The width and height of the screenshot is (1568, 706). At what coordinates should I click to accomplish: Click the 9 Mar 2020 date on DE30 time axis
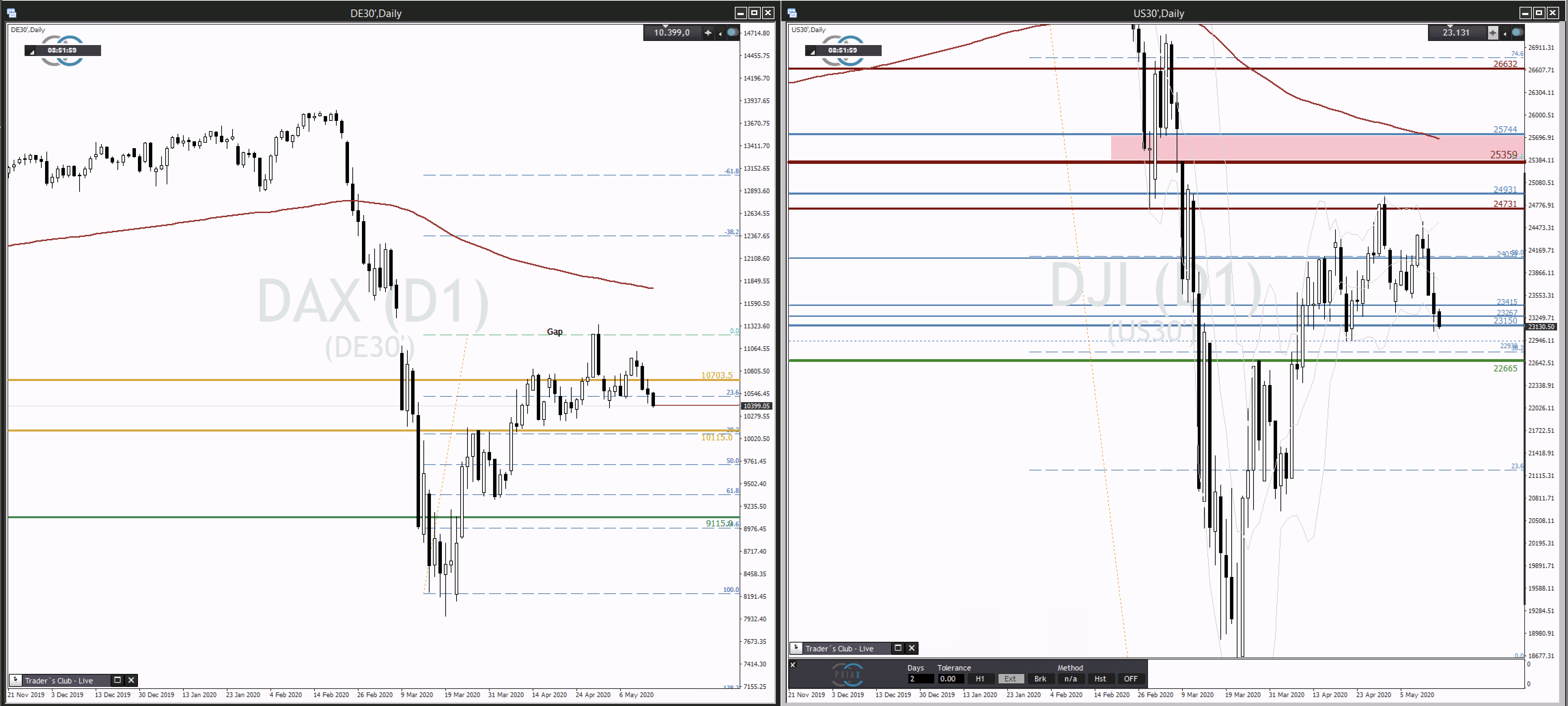(417, 695)
